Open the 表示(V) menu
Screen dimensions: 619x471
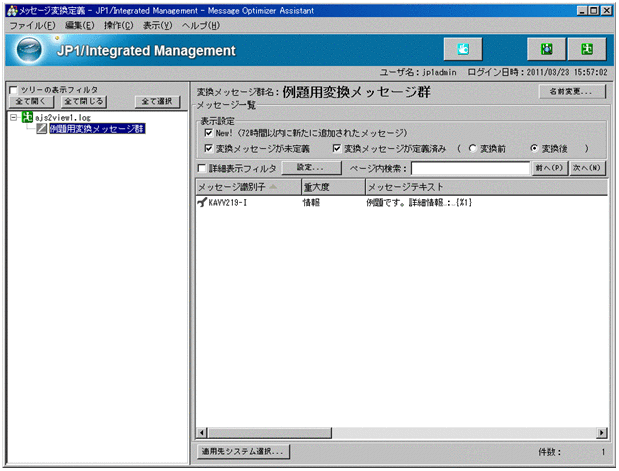pos(157,24)
